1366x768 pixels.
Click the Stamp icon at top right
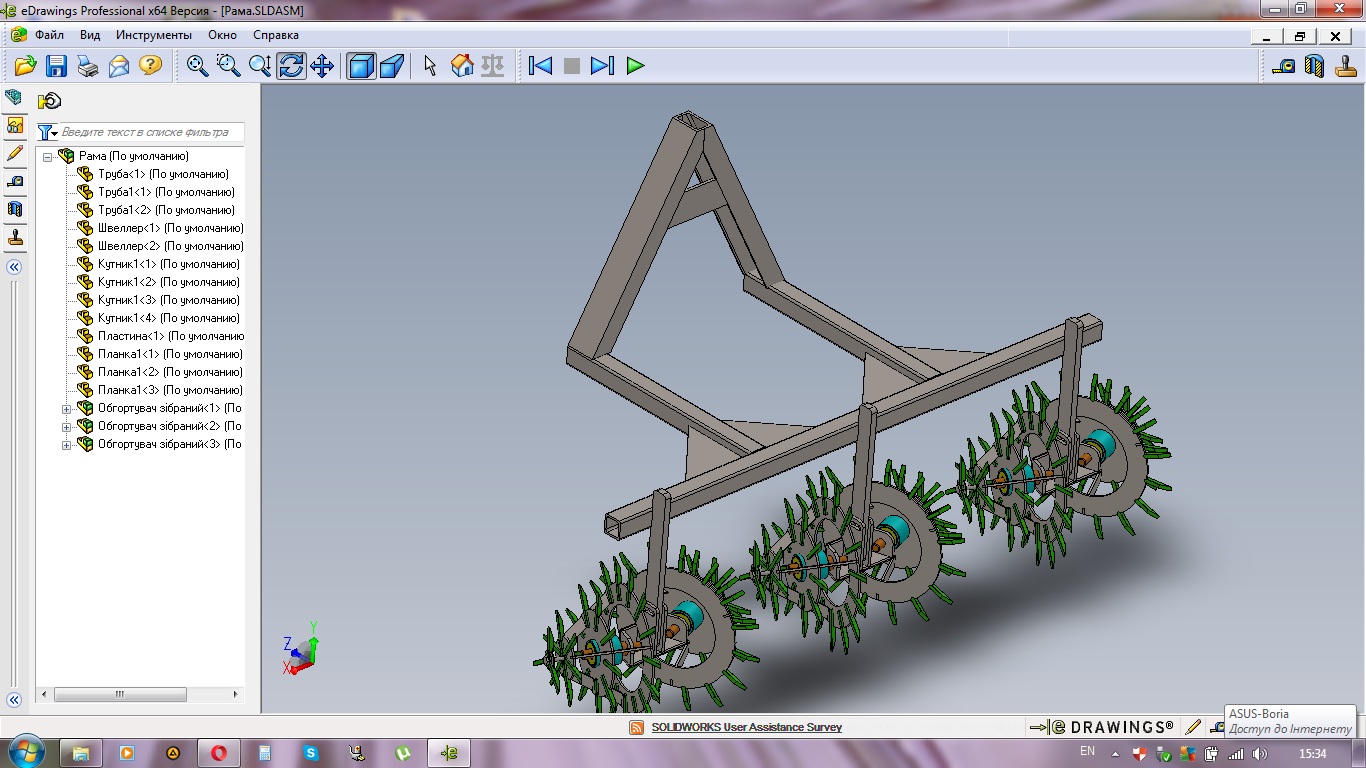click(1345, 66)
